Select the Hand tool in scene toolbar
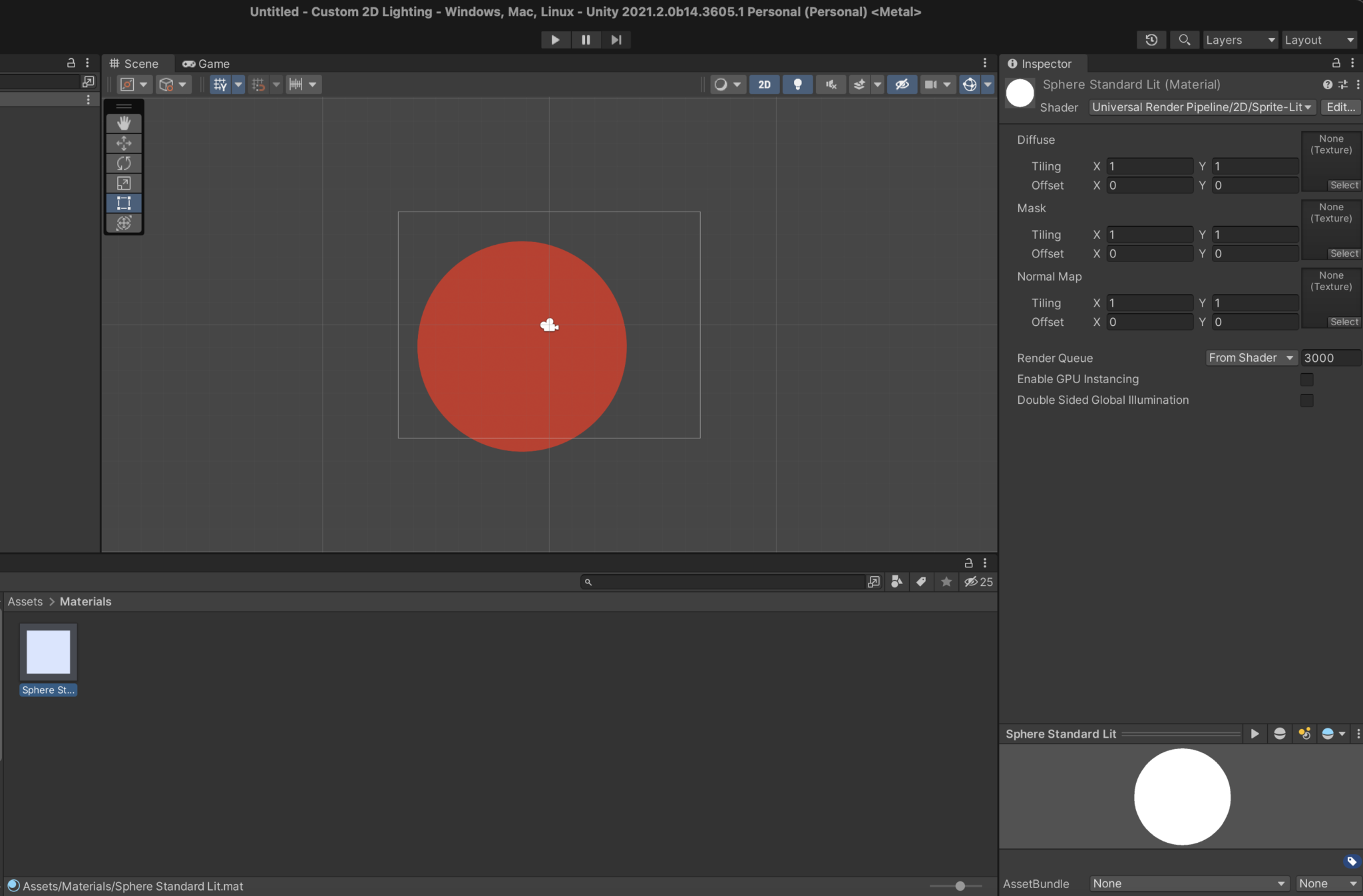The width and height of the screenshot is (1363, 896). 123,122
